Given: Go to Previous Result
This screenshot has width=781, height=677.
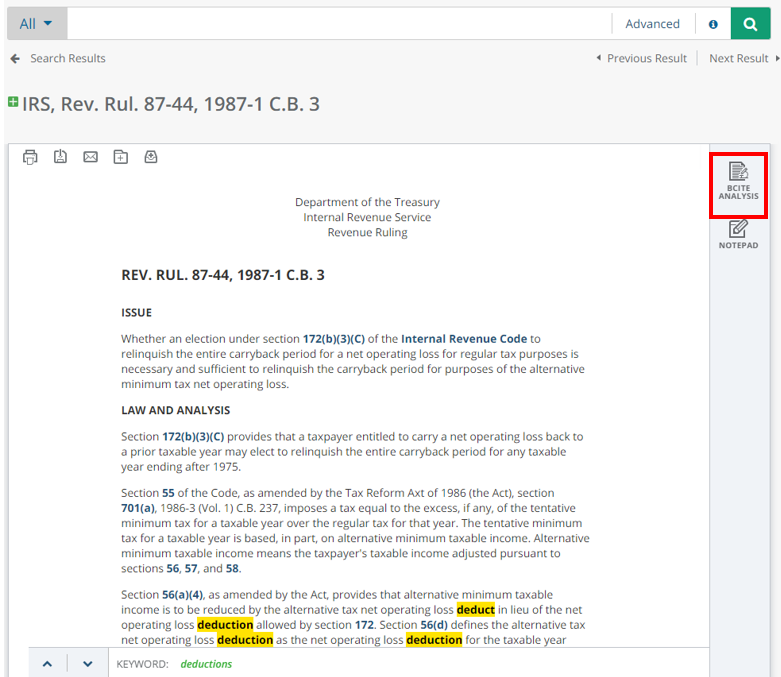Looking at the screenshot, I should (641, 58).
